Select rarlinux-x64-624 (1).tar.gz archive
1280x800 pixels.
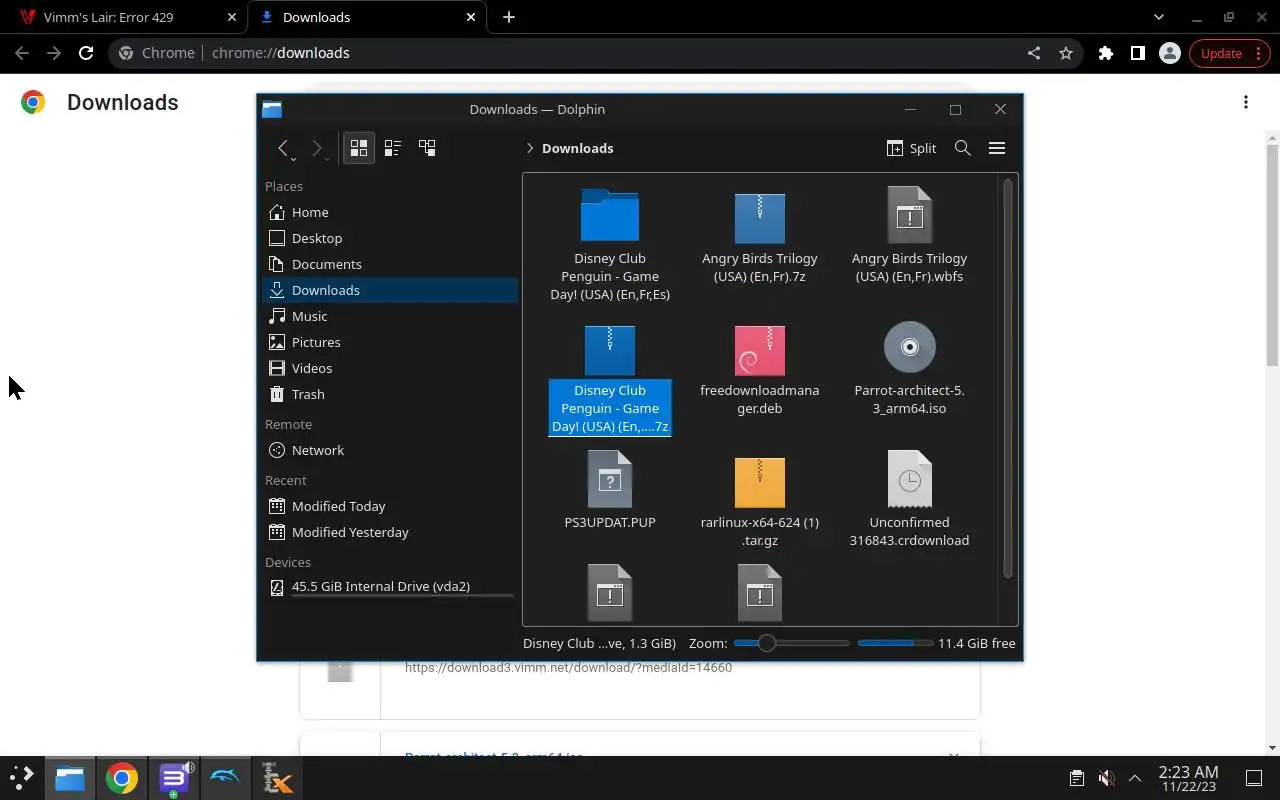click(x=759, y=482)
